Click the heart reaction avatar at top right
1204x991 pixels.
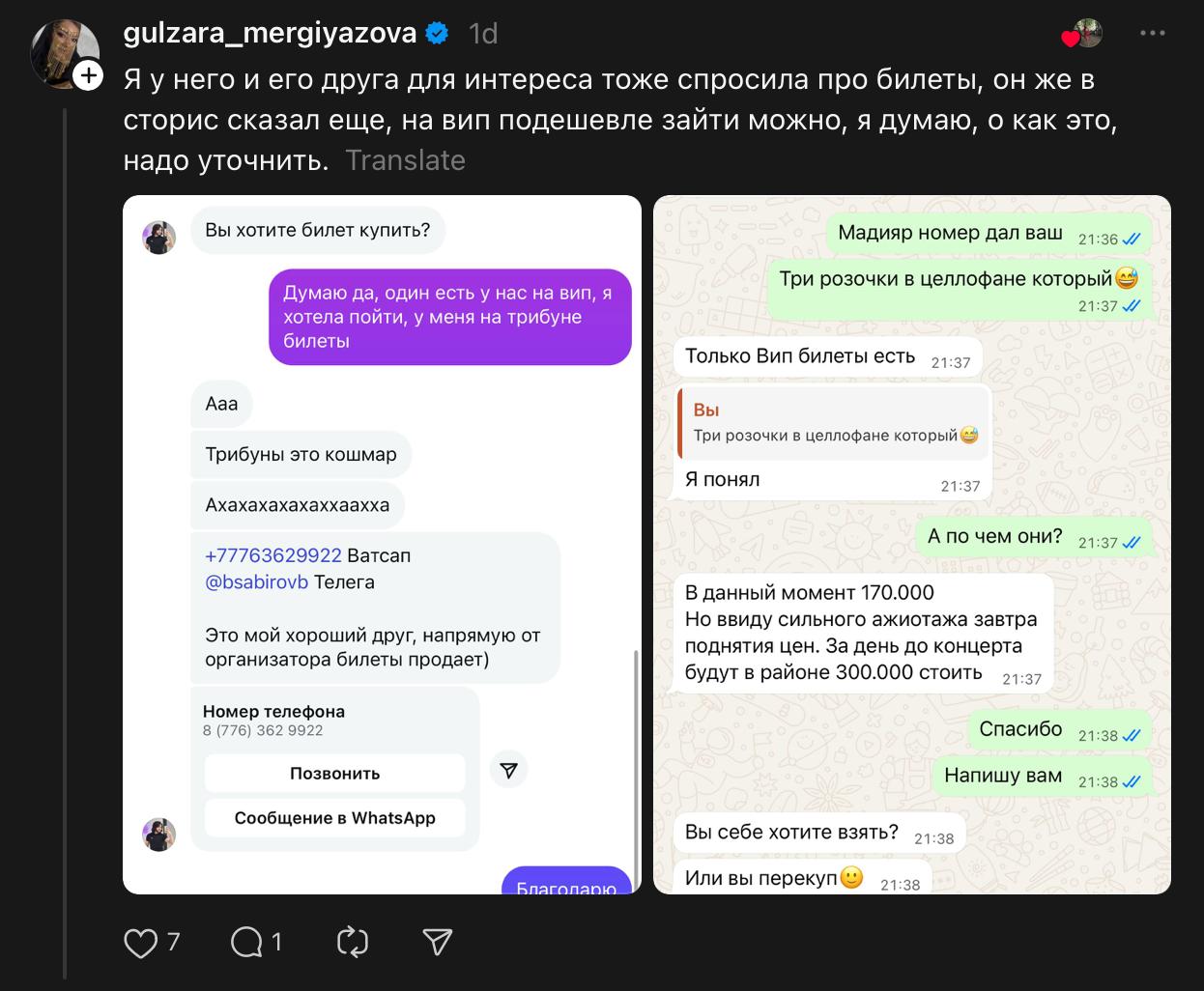coord(1082,34)
